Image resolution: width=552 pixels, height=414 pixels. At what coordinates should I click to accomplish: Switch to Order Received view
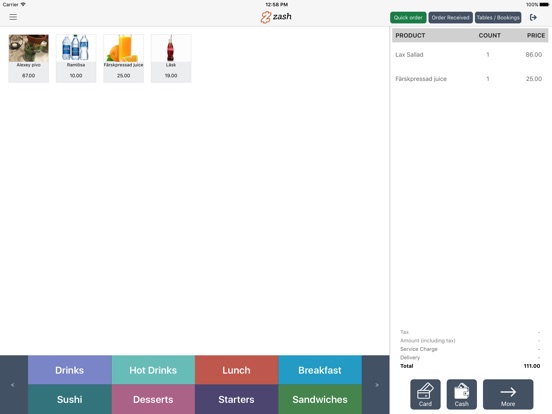pyautogui.click(x=450, y=18)
